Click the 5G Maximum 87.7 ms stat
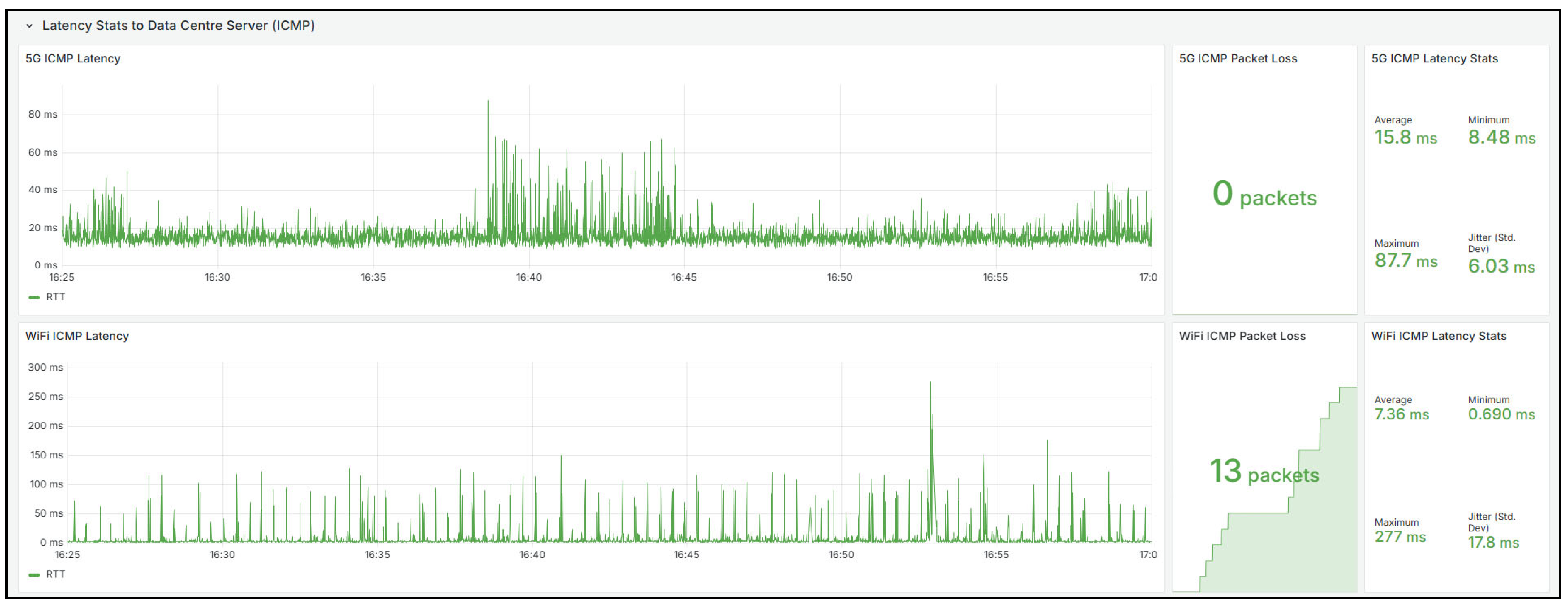Viewport: 1568px width, 605px height. pos(1405,261)
